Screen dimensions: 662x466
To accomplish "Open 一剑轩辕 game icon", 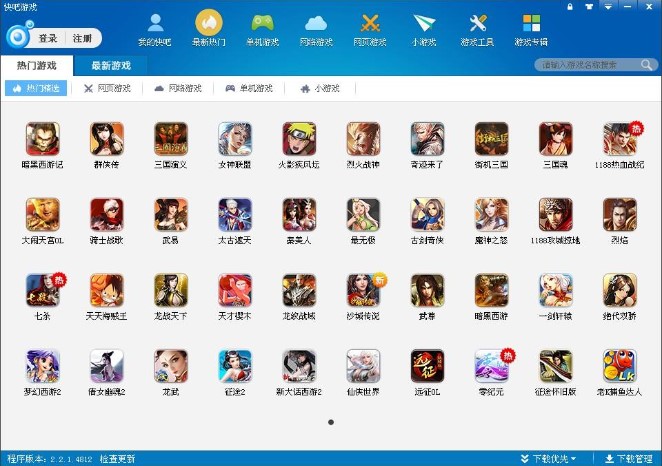I will [556, 290].
